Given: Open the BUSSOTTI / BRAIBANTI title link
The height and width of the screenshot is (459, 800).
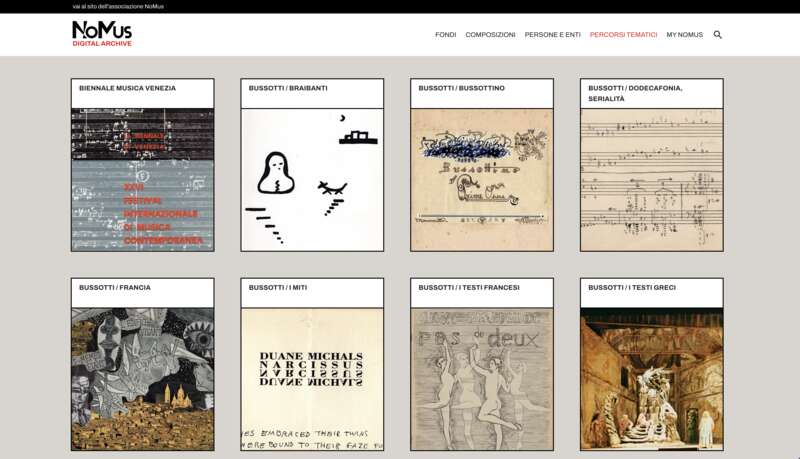Looking at the screenshot, I should 288,88.
